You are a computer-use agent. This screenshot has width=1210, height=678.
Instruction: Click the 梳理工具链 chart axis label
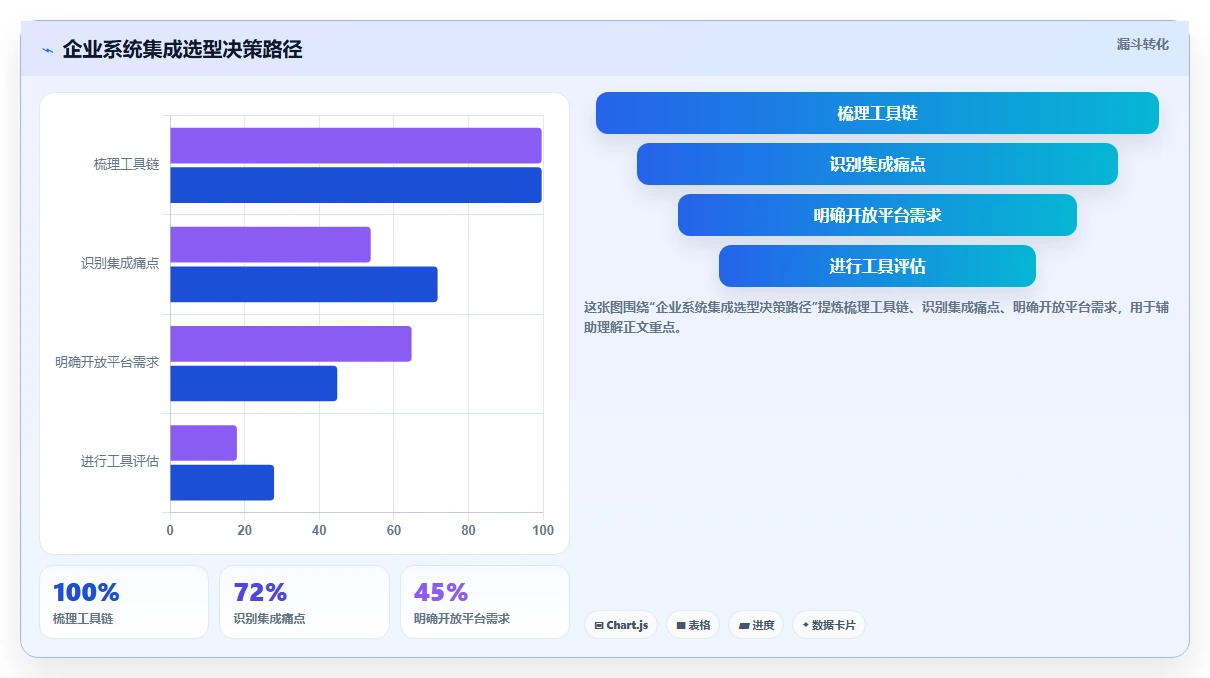pos(126,164)
